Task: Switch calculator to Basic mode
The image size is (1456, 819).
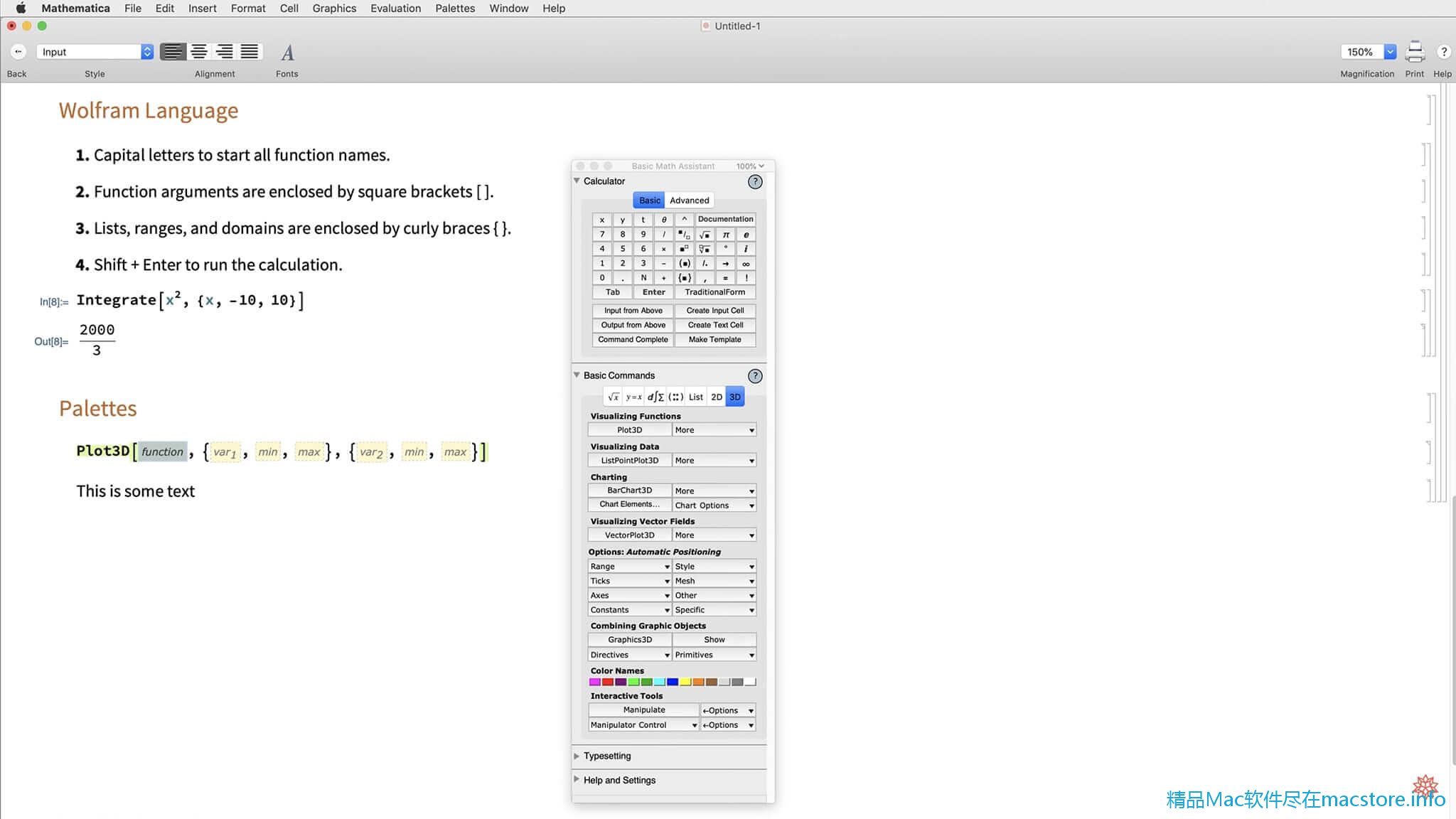Action: 649,200
